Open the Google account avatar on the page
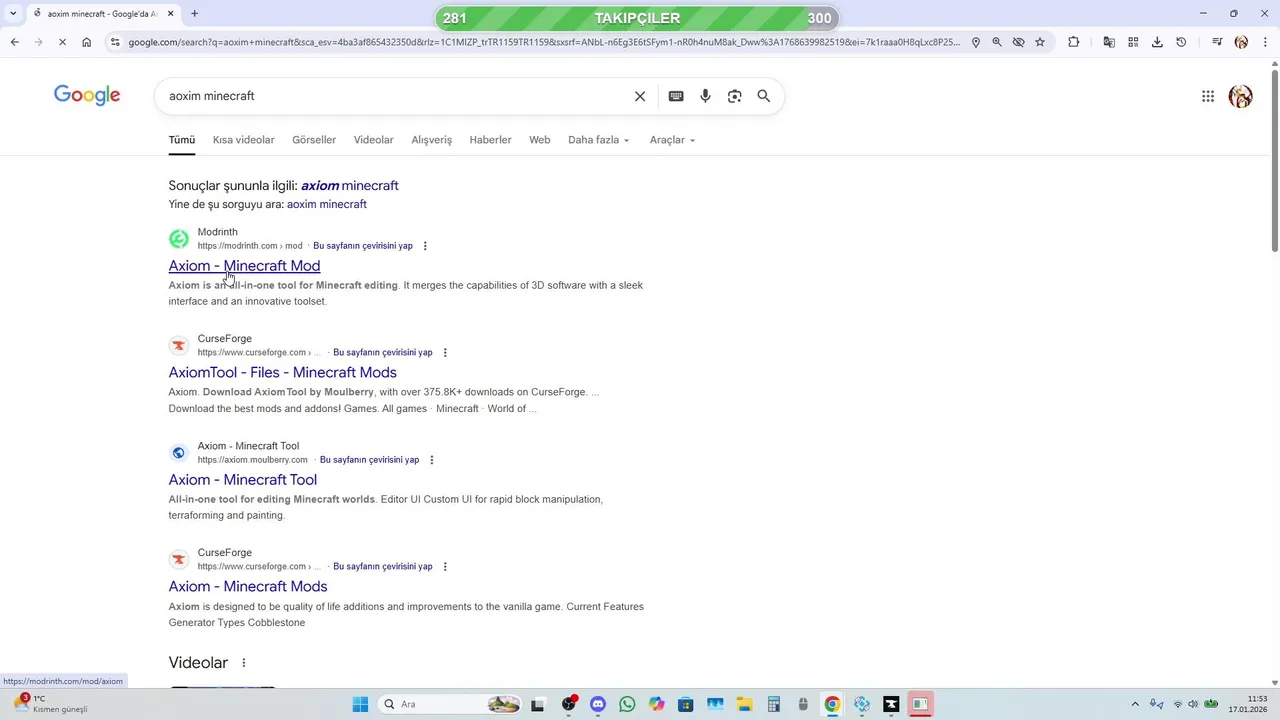 (1241, 96)
